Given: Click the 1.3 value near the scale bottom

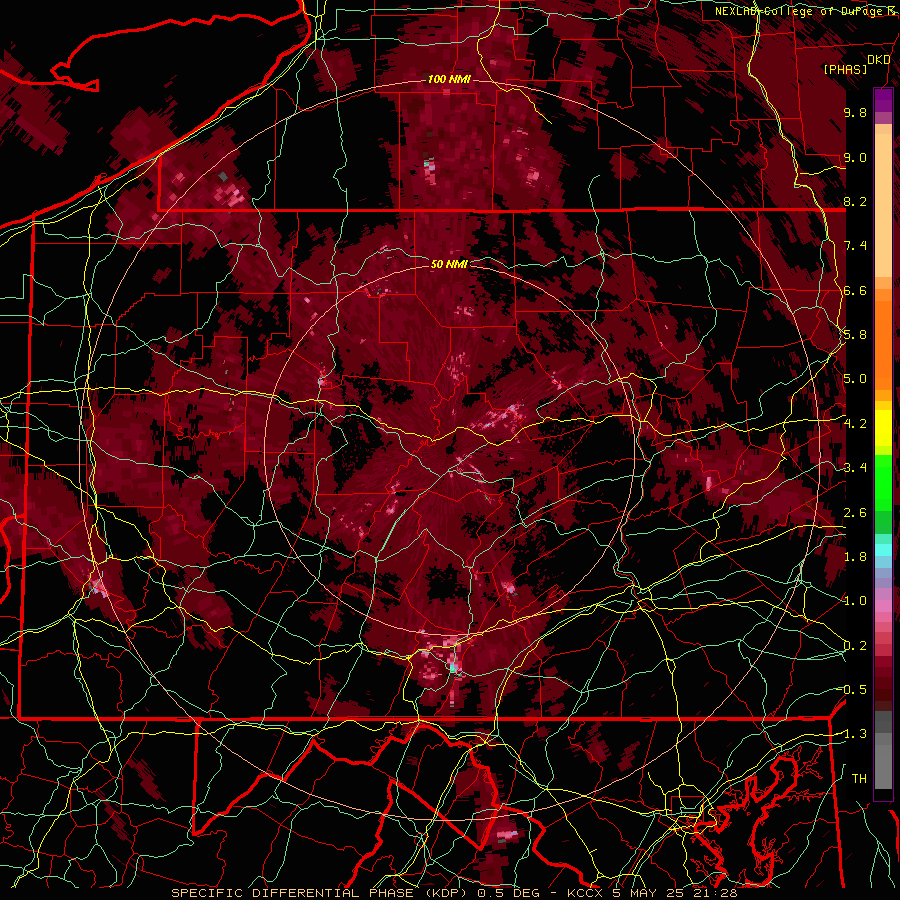Looking at the screenshot, I should tap(854, 734).
